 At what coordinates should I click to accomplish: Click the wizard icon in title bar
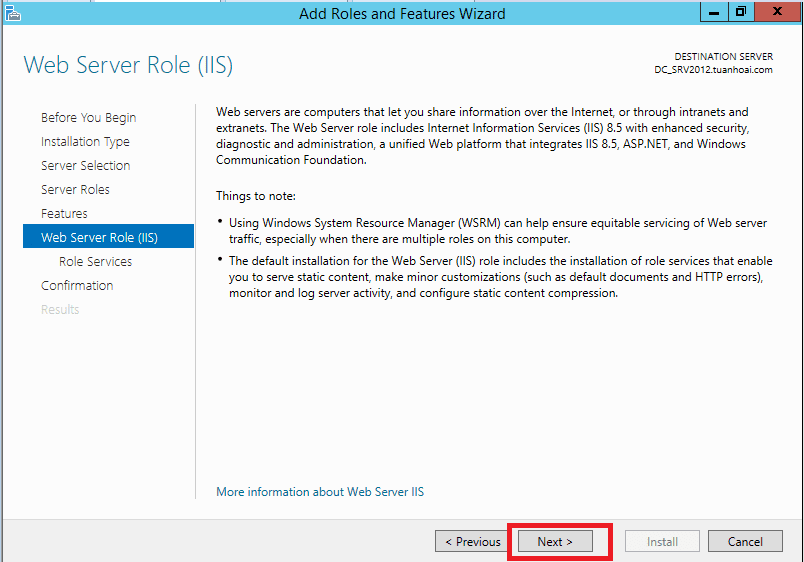[x=13, y=13]
